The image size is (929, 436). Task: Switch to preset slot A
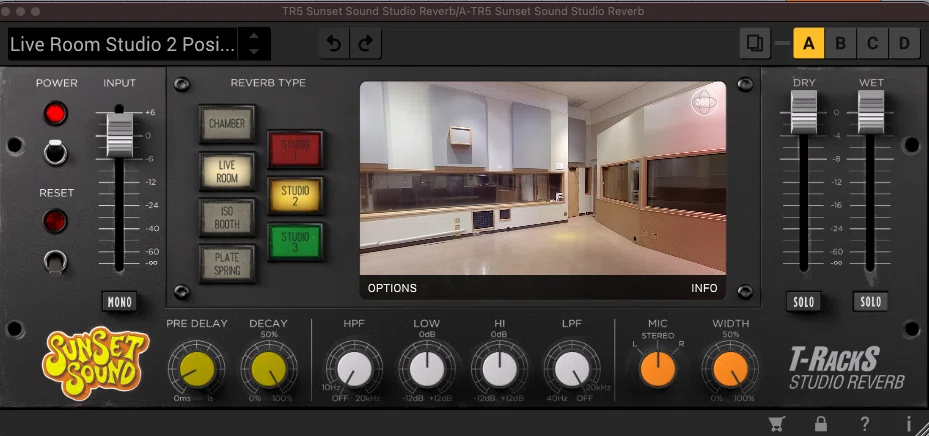(809, 43)
